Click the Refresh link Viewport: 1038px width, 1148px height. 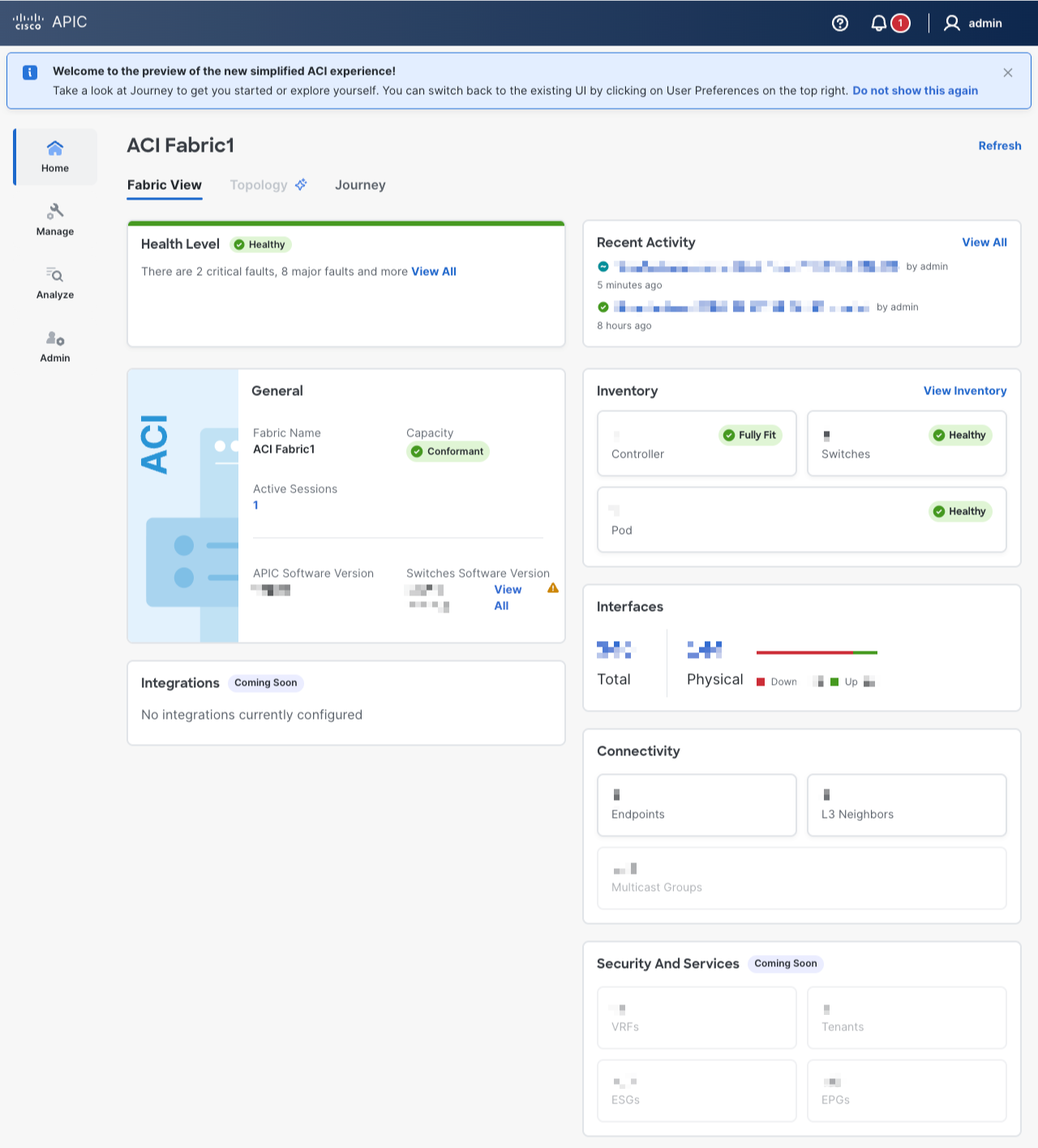point(999,146)
